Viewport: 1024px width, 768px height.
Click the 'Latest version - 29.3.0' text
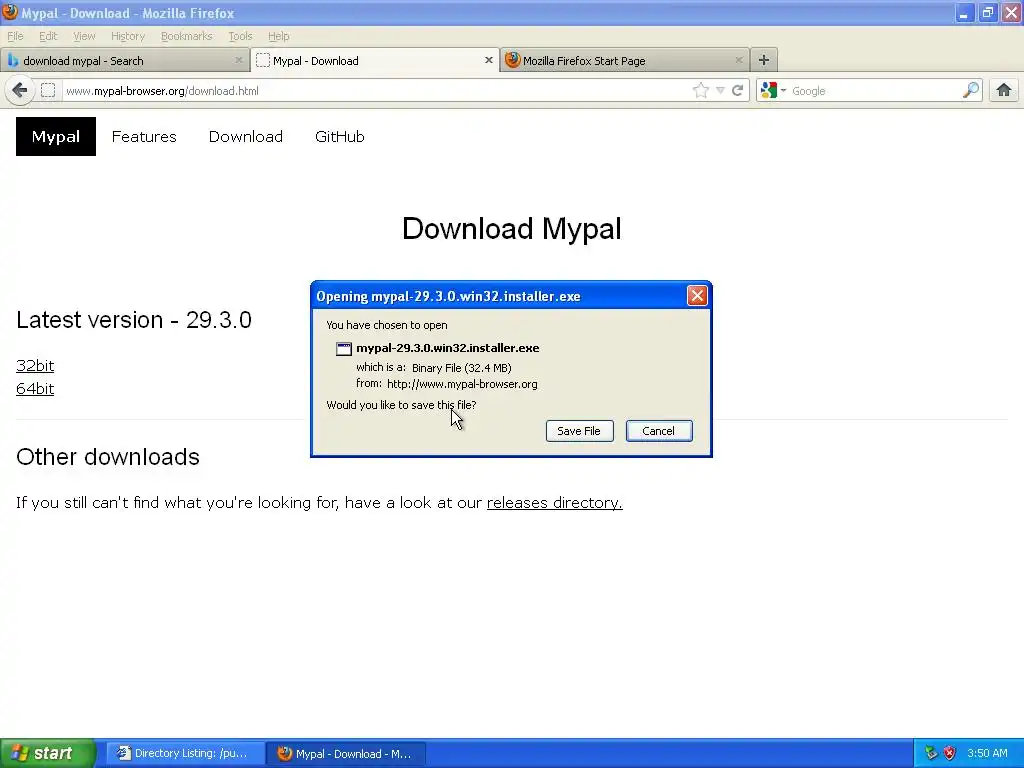(x=134, y=320)
